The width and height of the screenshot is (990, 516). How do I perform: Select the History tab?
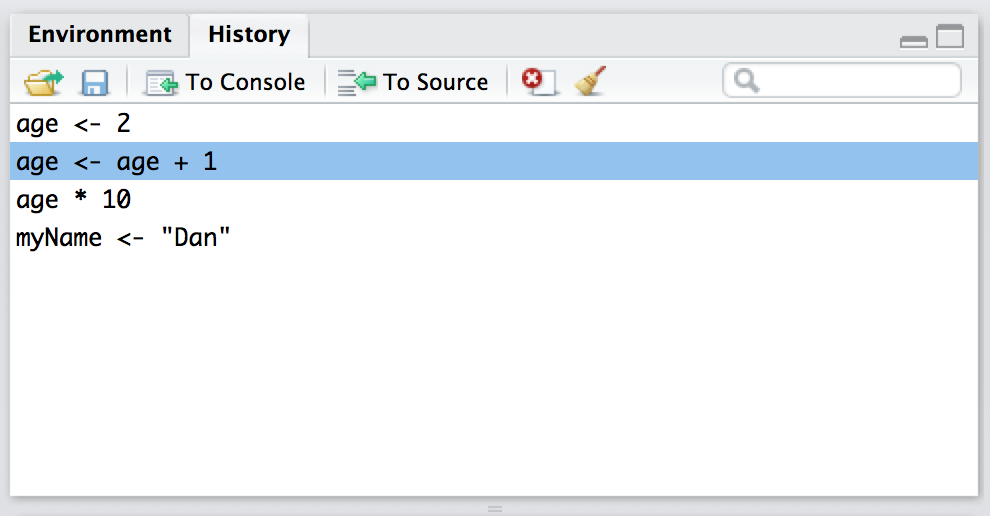(x=249, y=35)
